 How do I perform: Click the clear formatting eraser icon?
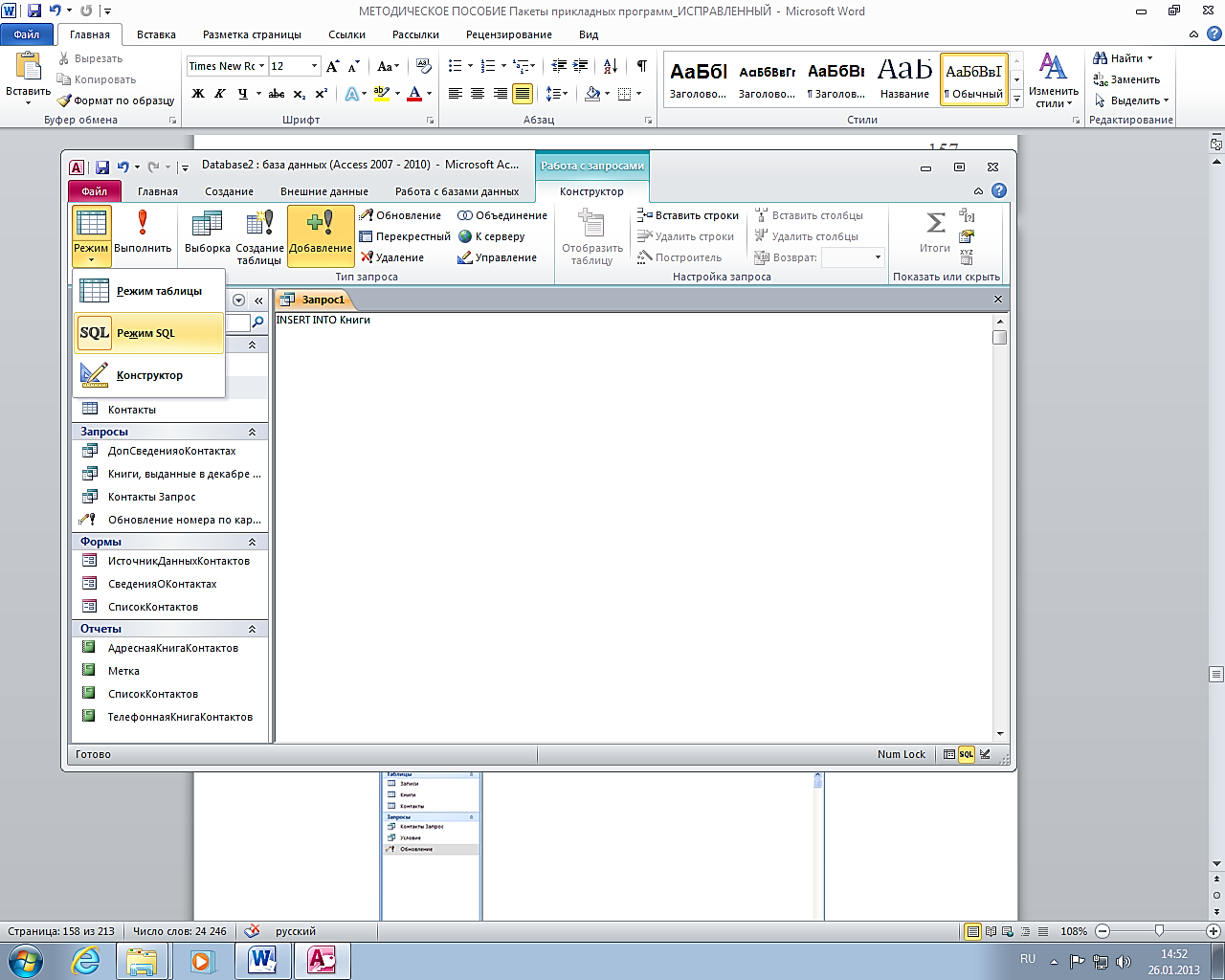tap(422, 66)
